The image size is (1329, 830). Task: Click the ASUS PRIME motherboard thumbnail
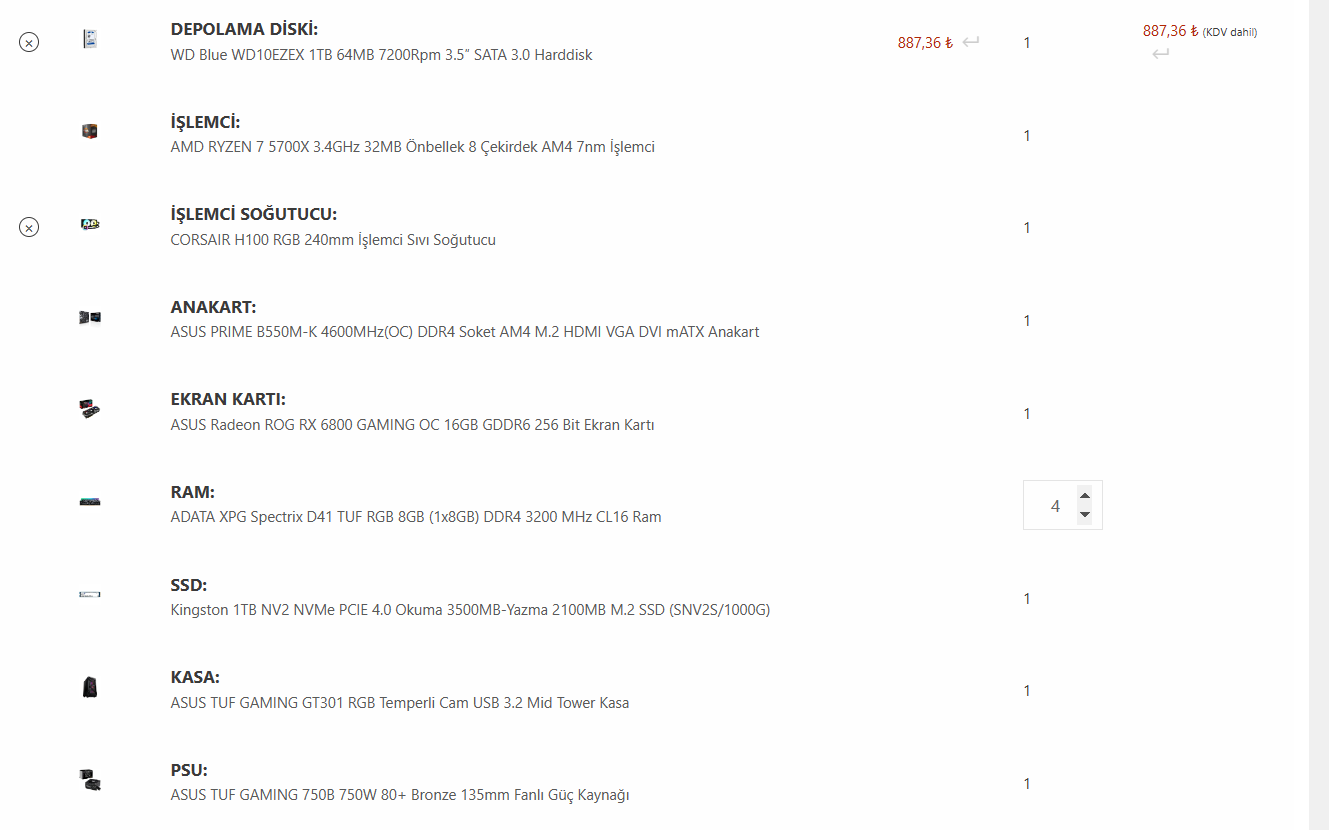pyautogui.click(x=90, y=317)
